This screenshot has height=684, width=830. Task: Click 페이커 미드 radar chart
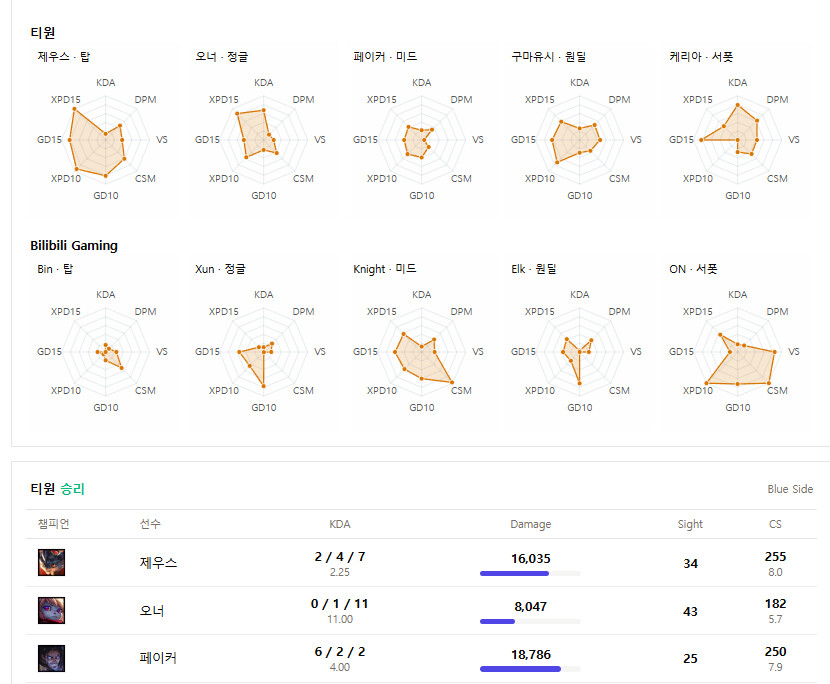pos(422,140)
